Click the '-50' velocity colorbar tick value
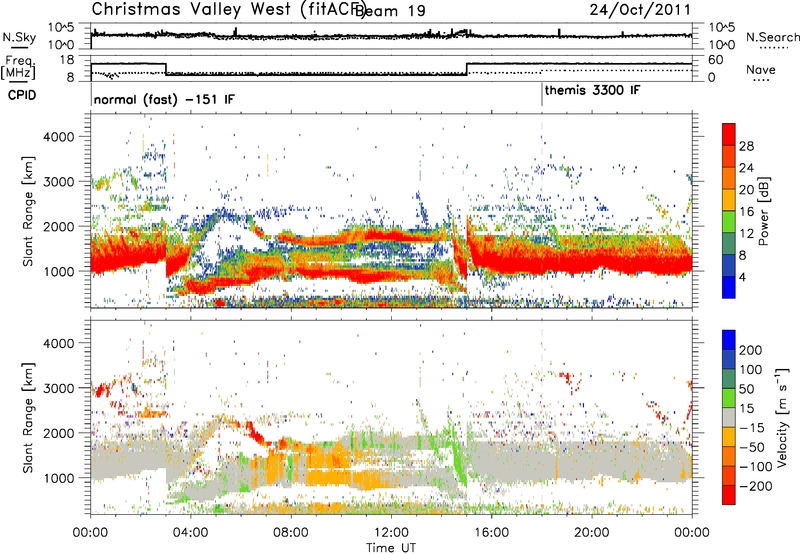The width and height of the screenshot is (800, 554). point(752,447)
